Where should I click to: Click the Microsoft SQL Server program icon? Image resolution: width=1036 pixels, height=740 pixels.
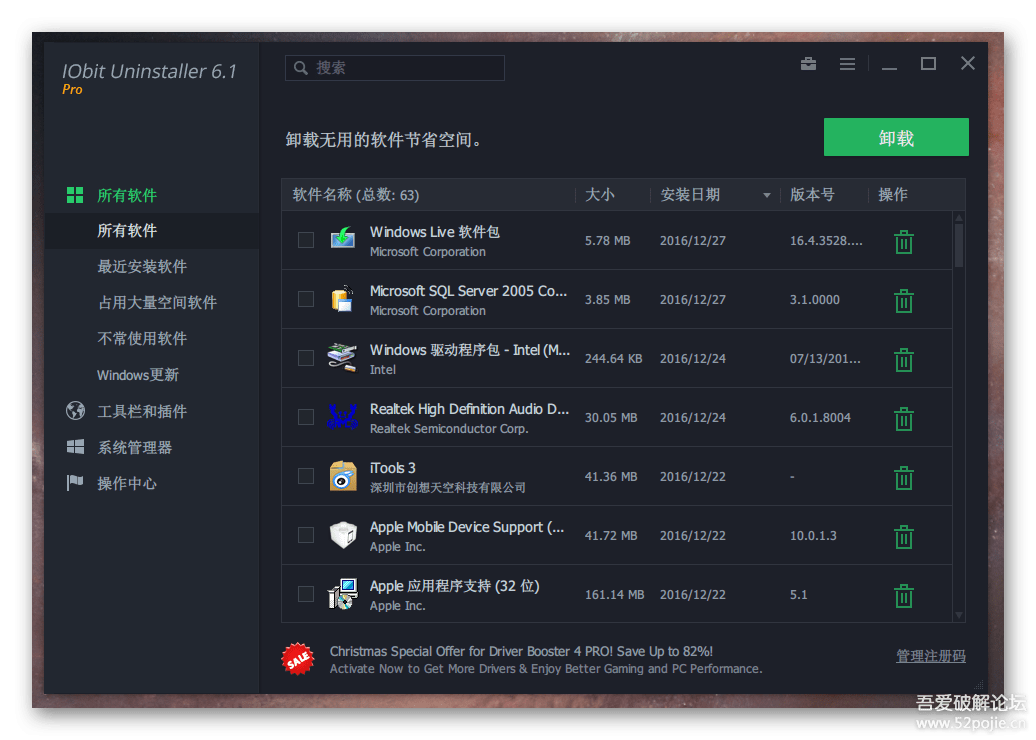[342, 299]
